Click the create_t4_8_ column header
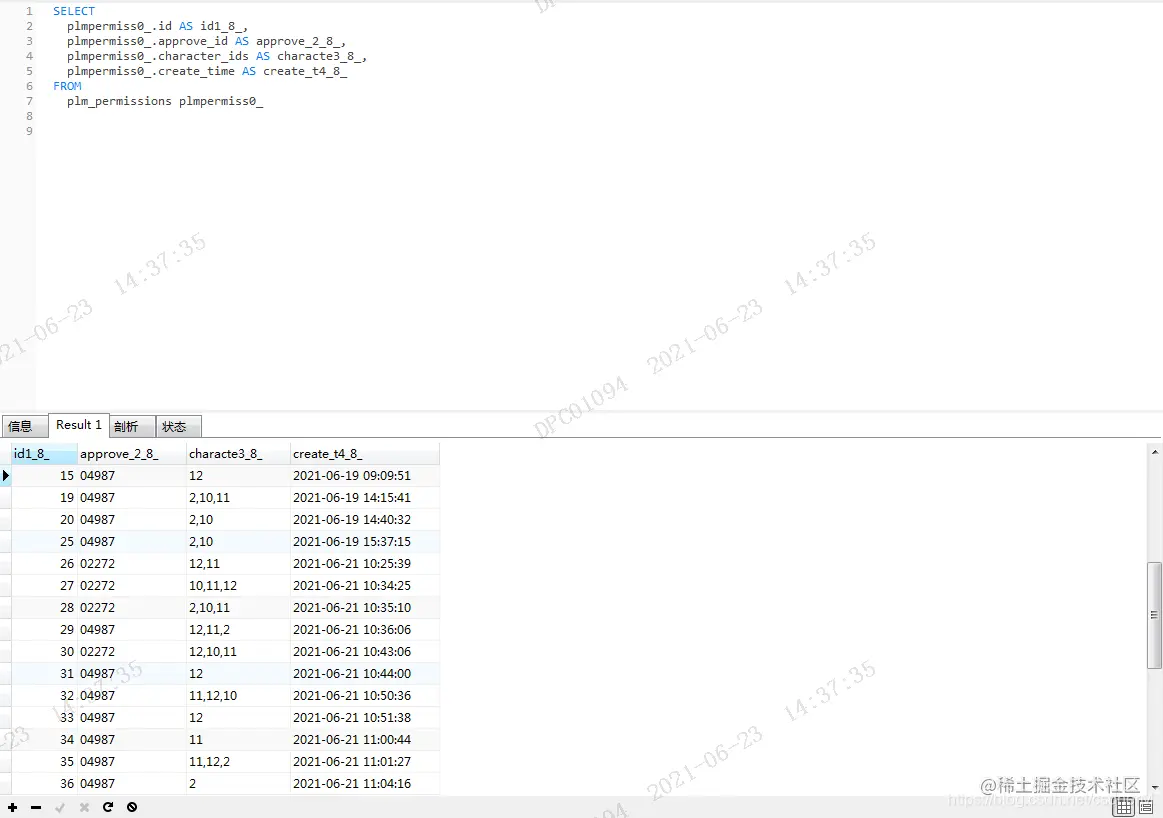Image resolution: width=1163 pixels, height=818 pixels. pos(364,454)
